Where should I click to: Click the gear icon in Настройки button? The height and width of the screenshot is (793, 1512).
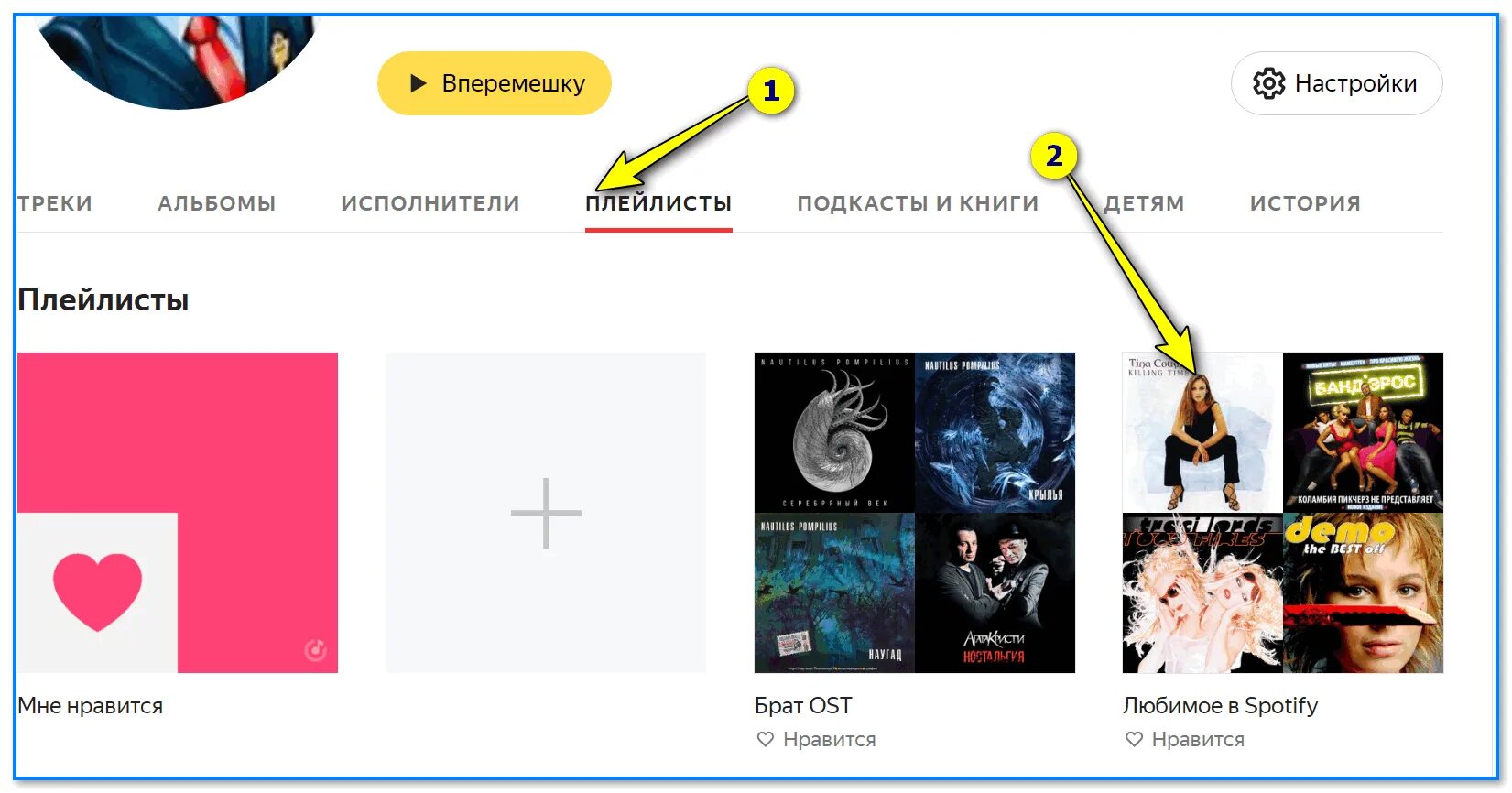click(1268, 83)
